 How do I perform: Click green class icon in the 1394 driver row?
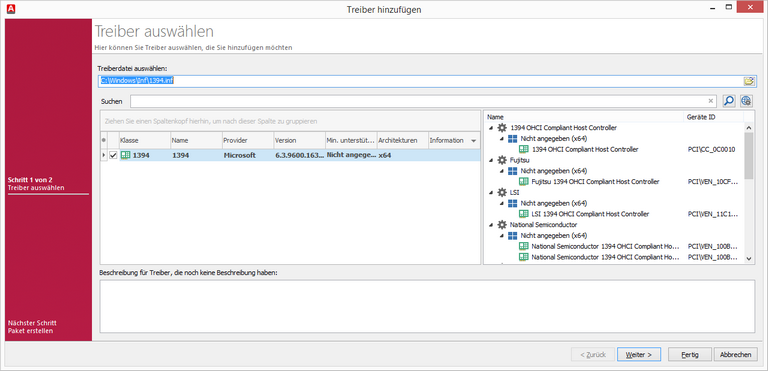[x=125, y=155]
